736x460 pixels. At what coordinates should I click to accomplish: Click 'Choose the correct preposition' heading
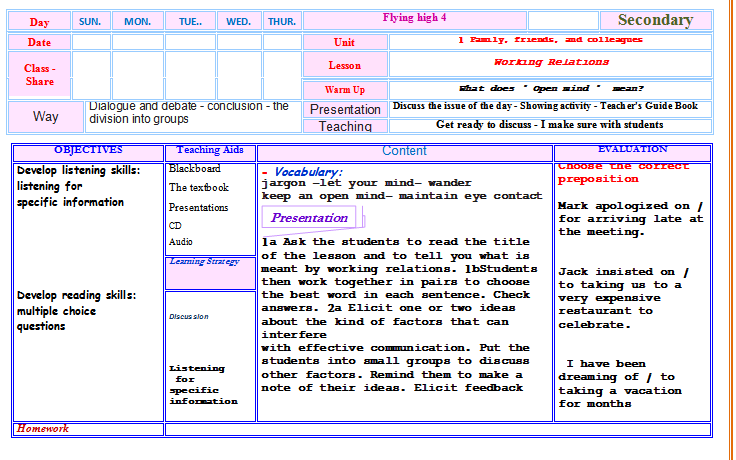tap(623, 173)
